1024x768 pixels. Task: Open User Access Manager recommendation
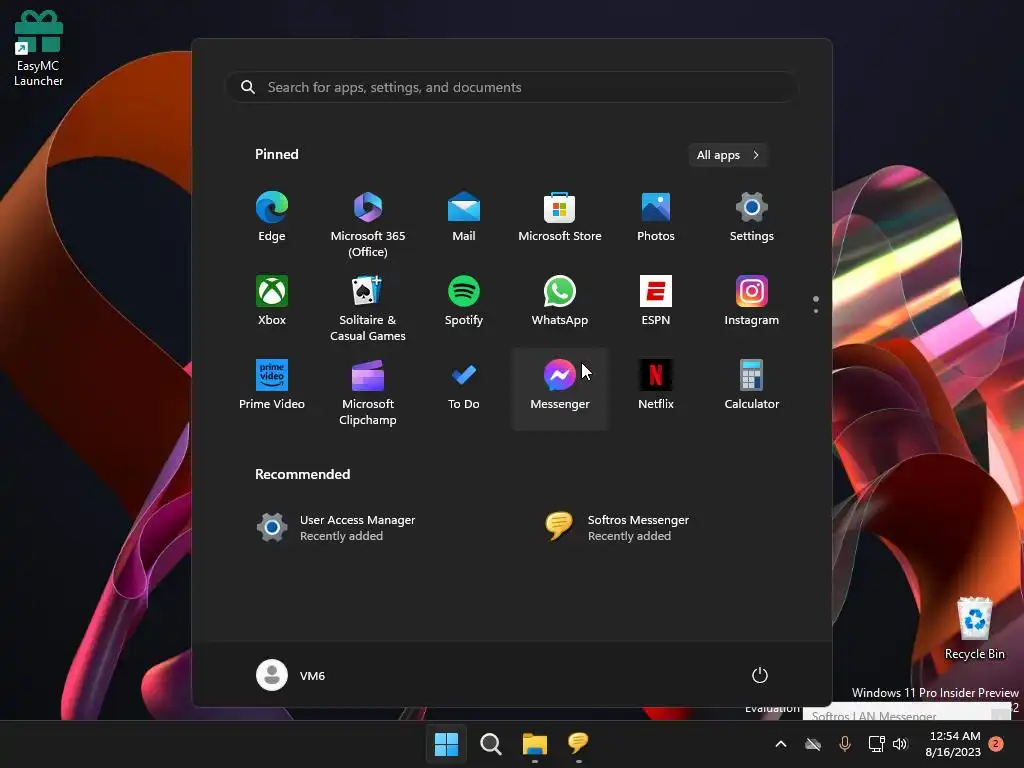[336, 528]
